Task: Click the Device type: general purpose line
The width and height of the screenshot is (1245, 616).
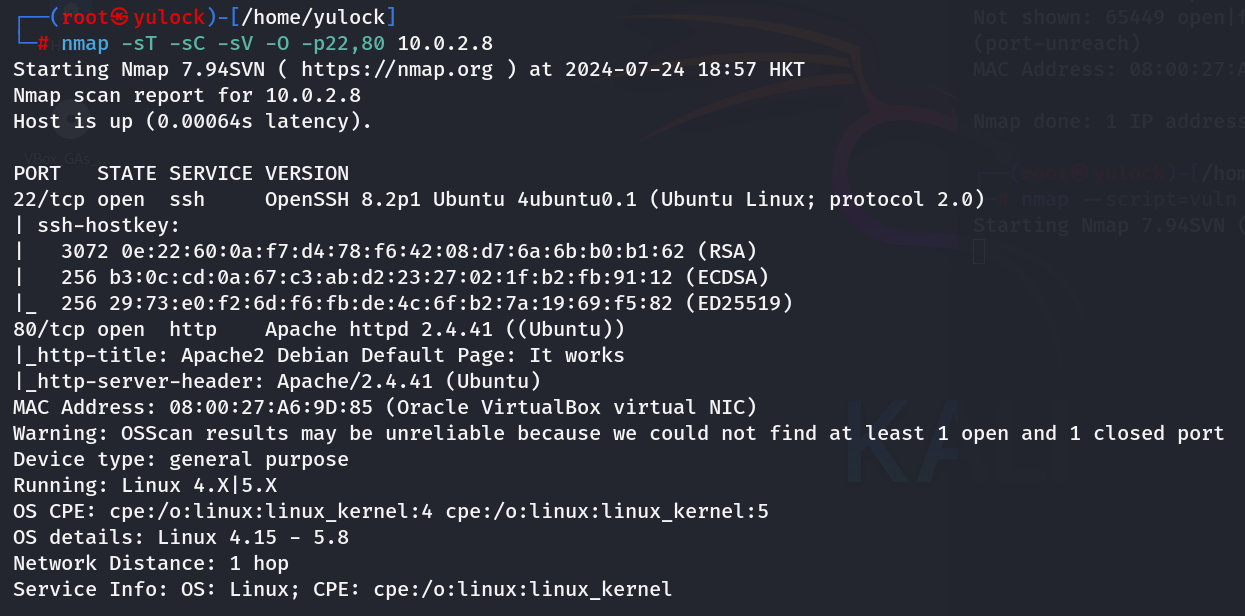Action: [181, 459]
